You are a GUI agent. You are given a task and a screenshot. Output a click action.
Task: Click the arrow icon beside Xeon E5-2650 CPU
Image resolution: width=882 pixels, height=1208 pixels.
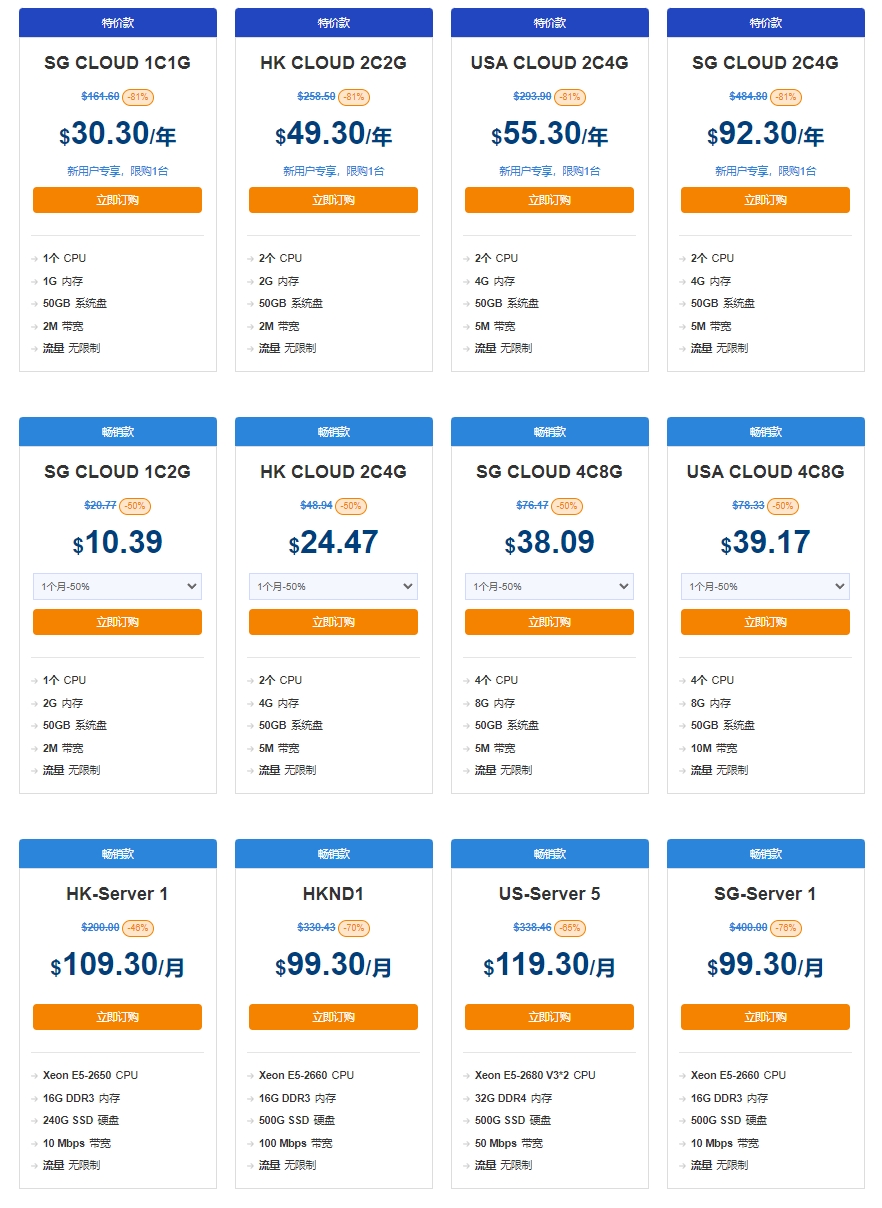[35, 1076]
